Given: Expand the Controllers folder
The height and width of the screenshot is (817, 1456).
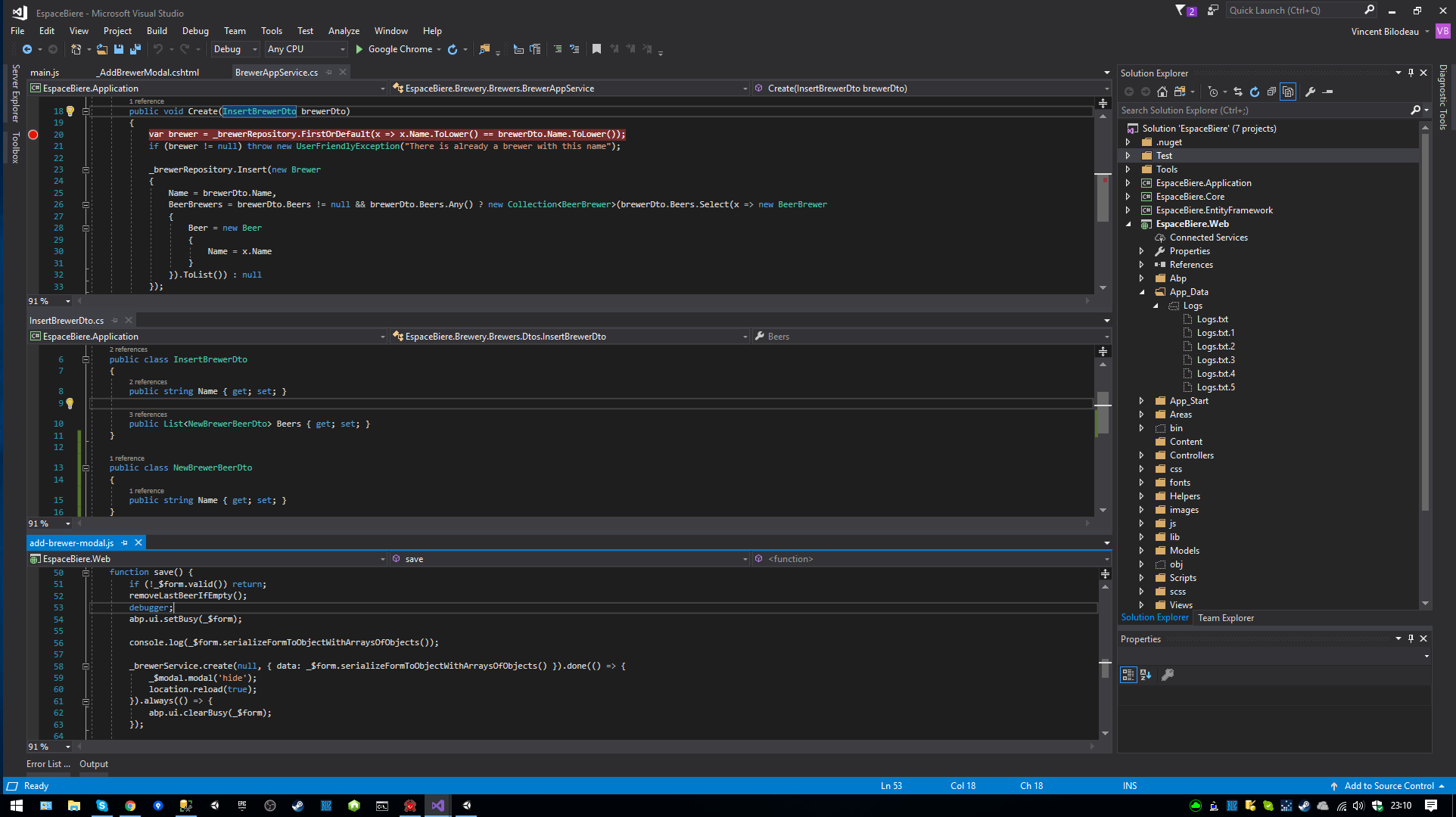Looking at the screenshot, I should pyautogui.click(x=1141, y=455).
